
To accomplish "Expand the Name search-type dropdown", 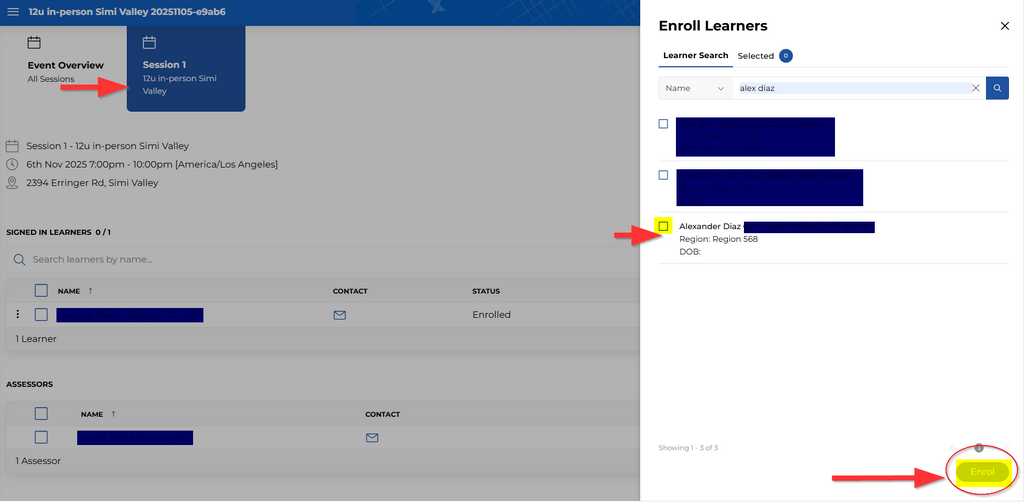I will pyautogui.click(x=695, y=88).
